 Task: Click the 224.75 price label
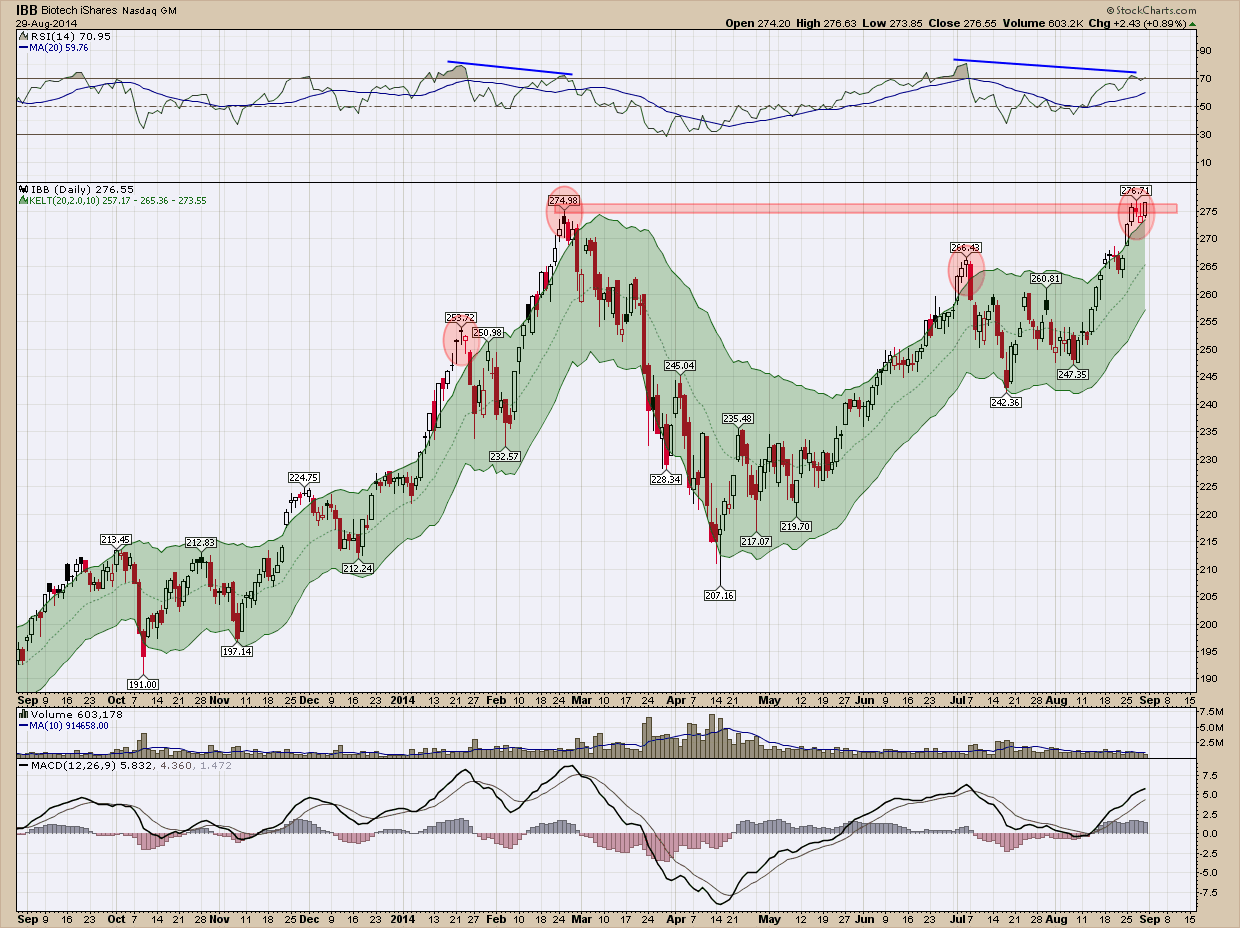coord(304,478)
